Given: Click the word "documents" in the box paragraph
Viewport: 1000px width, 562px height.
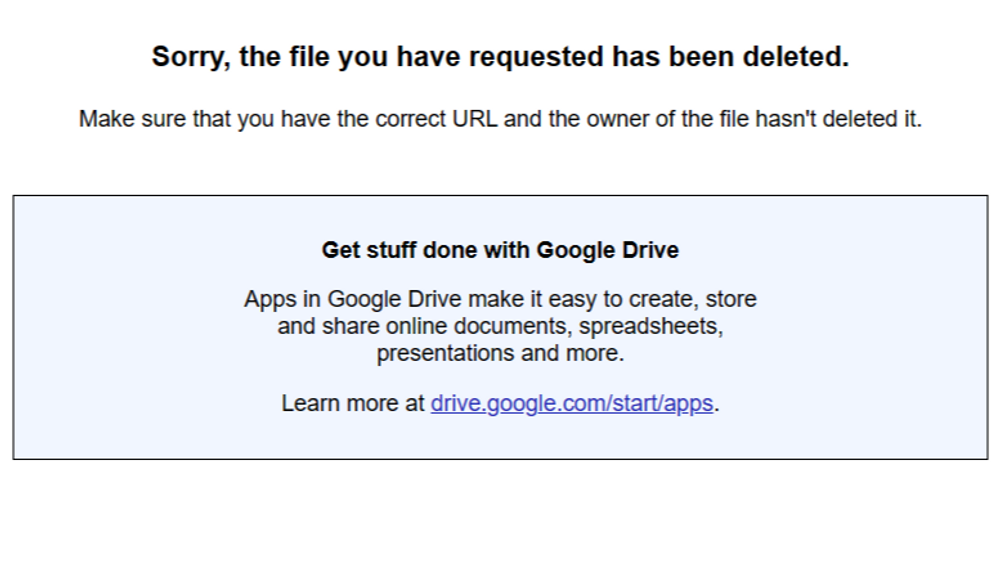Looking at the screenshot, I should pyautogui.click(x=511, y=327).
